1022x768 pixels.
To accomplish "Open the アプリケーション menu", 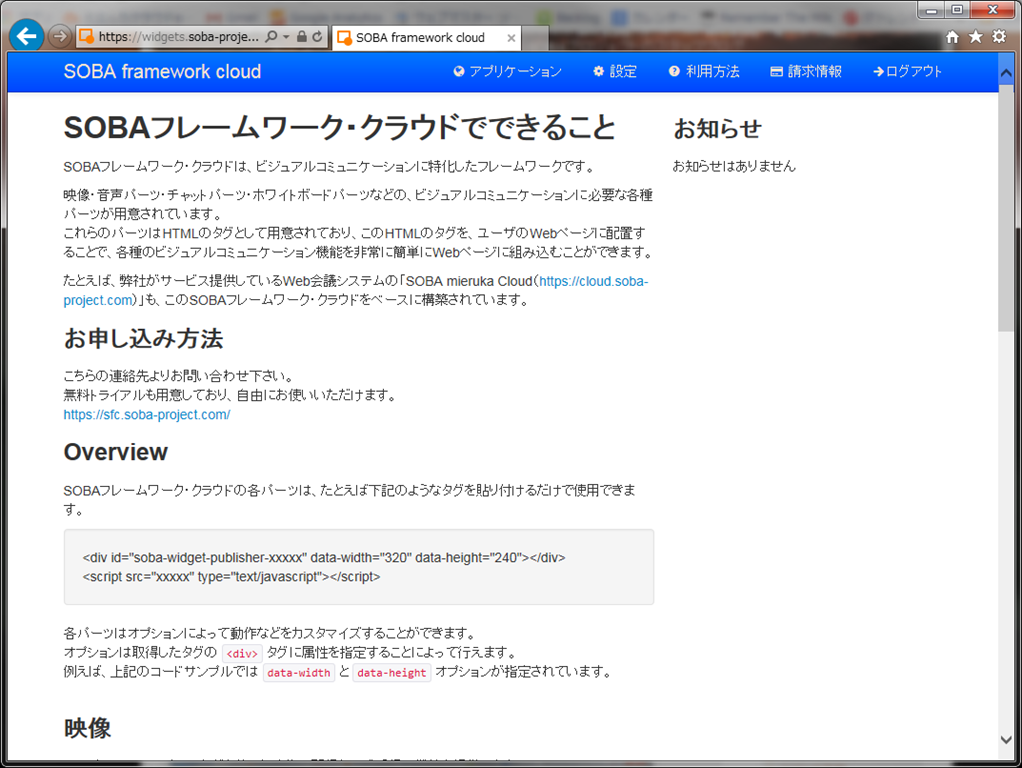I will click(508, 72).
